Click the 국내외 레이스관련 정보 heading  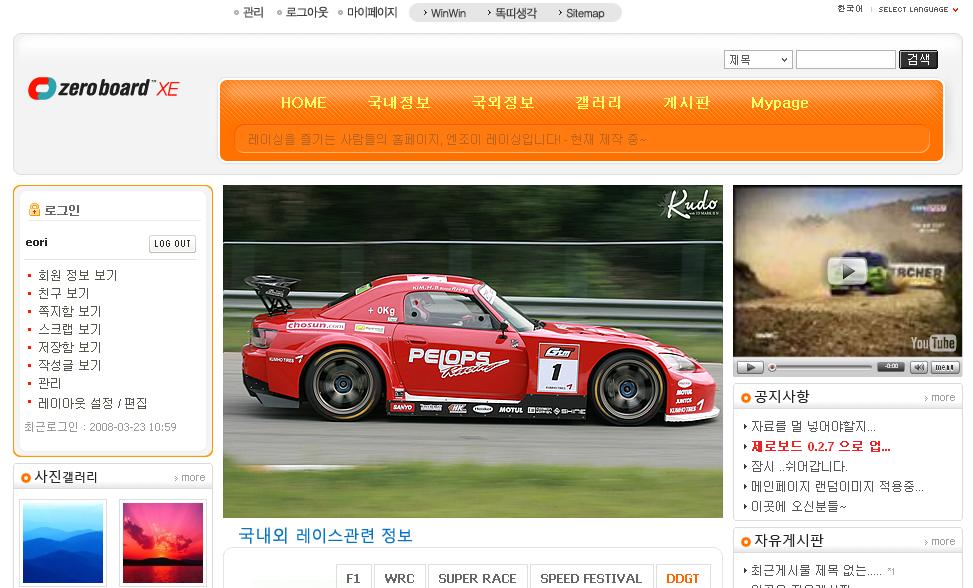[x=326, y=535]
